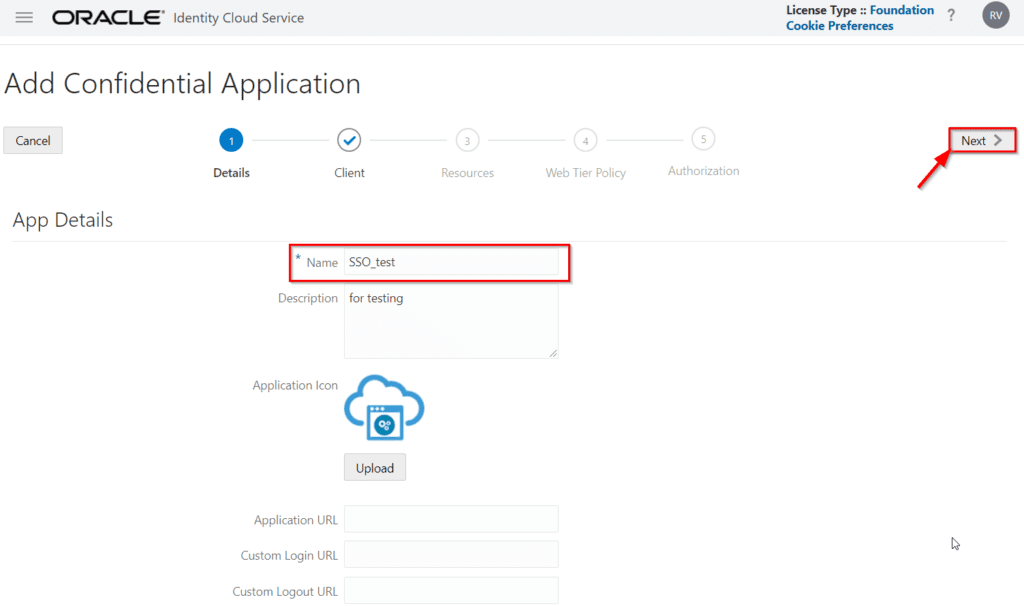Select the Custom Login URL field

(x=451, y=555)
